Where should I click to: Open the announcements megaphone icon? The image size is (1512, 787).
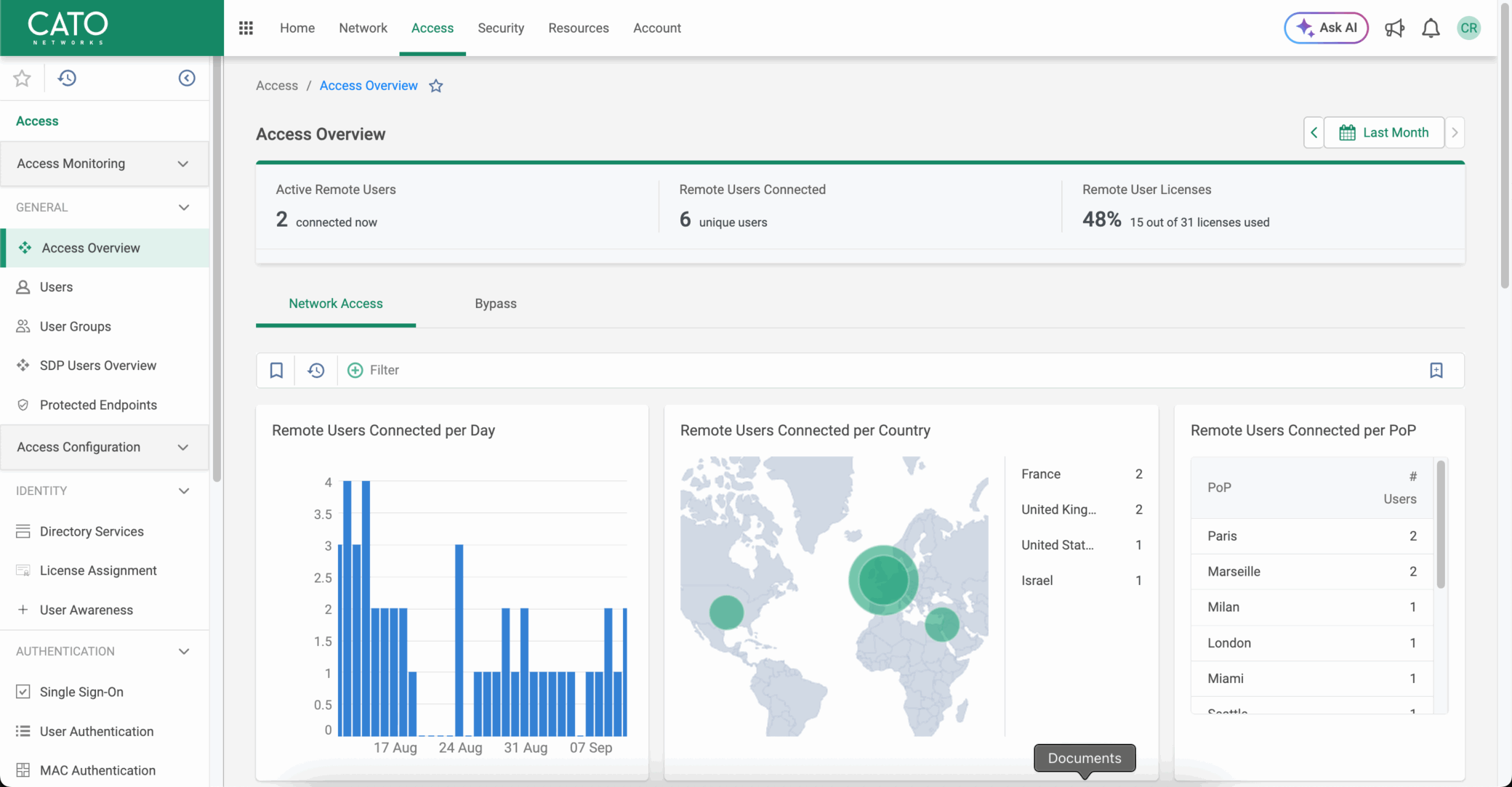(1394, 28)
